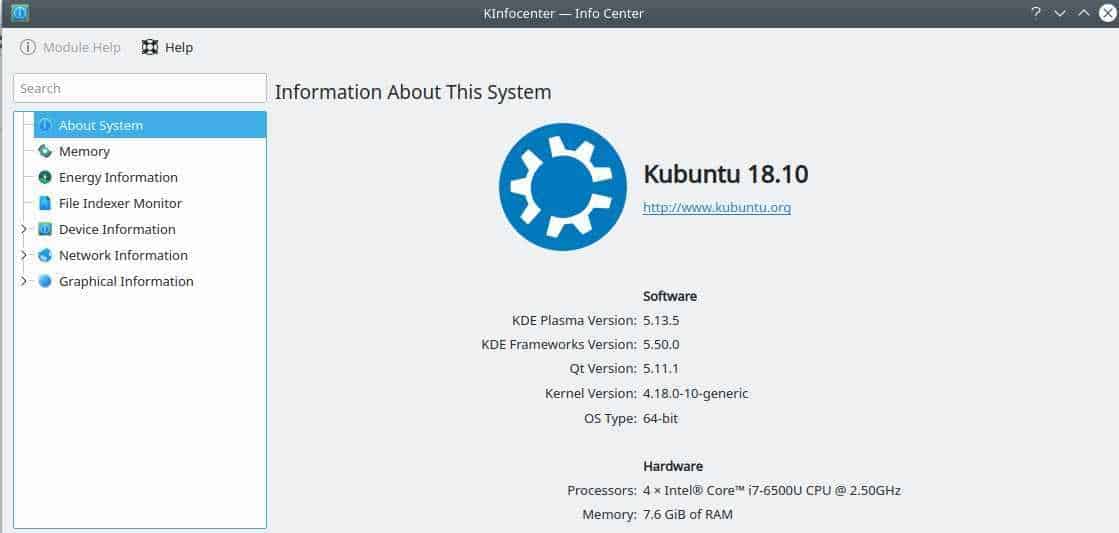Image resolution: width=1119 pixels, height=533 pixels.
Task: Click the Hardware section heading
Action: point(673,467)
